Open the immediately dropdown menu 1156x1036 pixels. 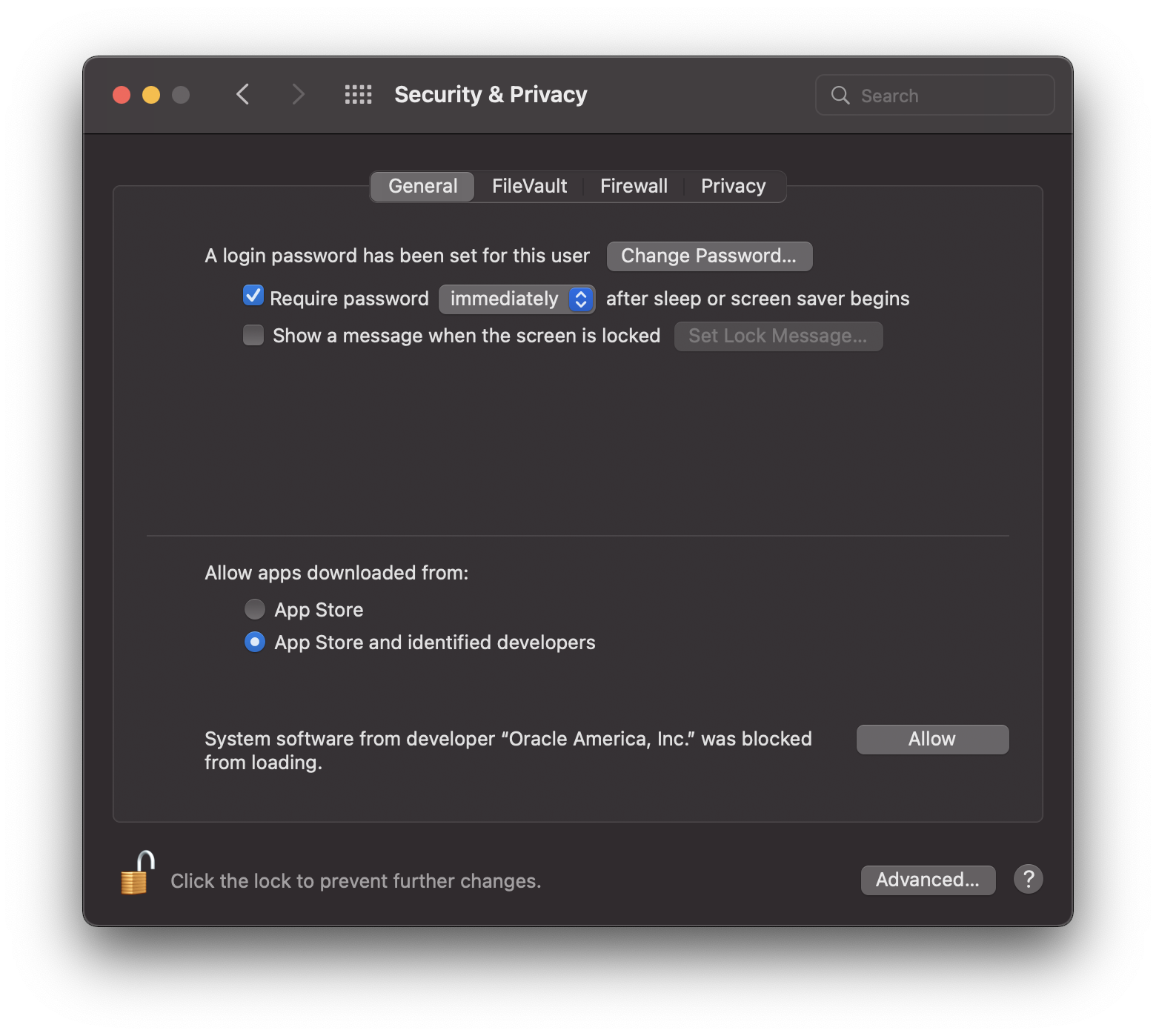click(516, 299)
